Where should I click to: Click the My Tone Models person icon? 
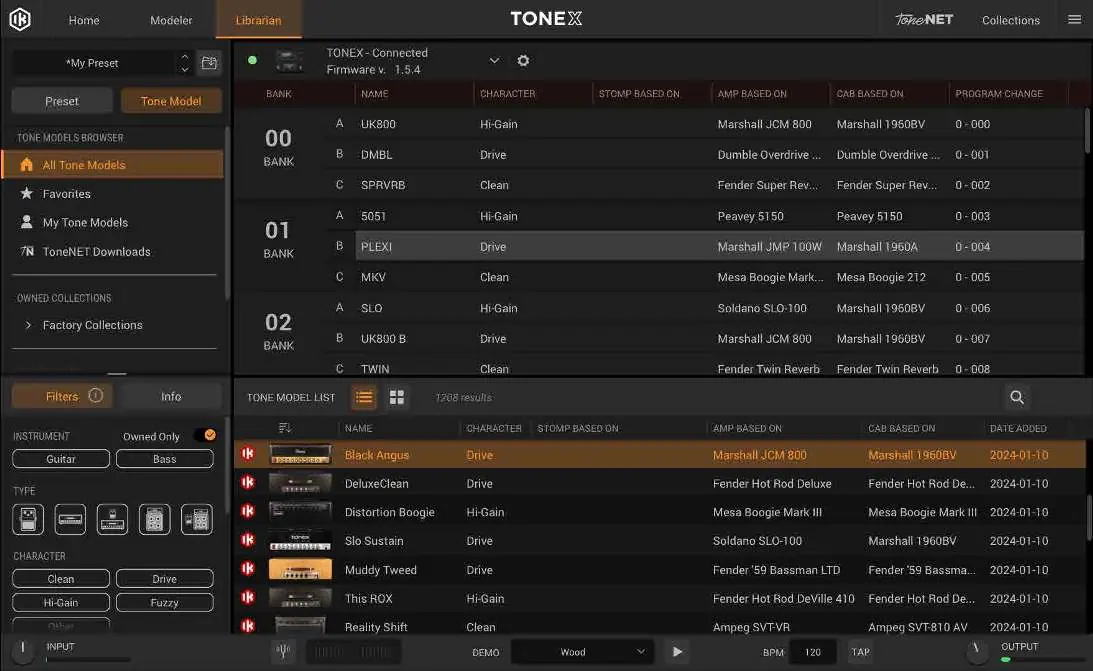[26, 222]
